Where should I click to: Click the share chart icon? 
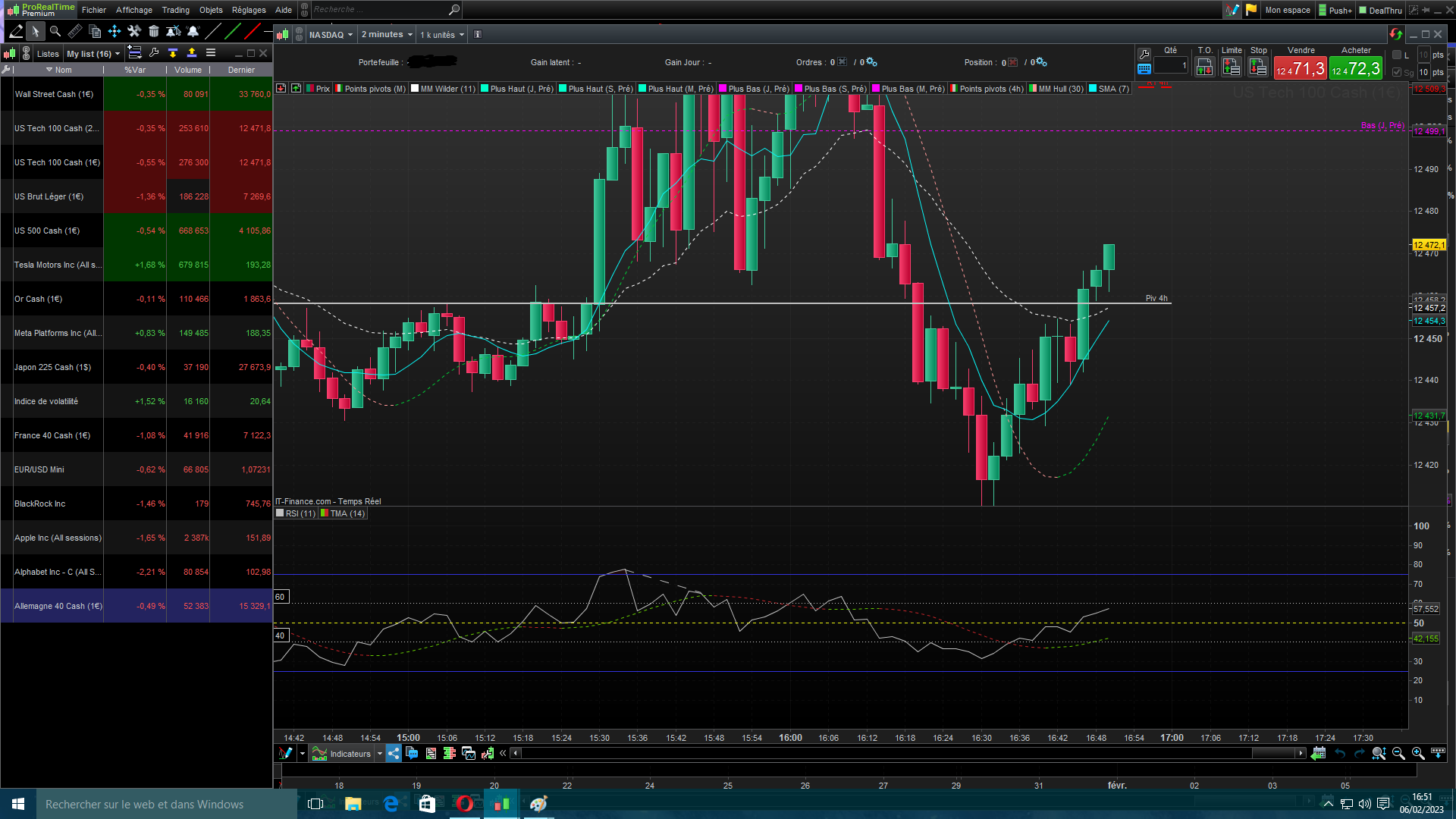(x=393, y=753)
